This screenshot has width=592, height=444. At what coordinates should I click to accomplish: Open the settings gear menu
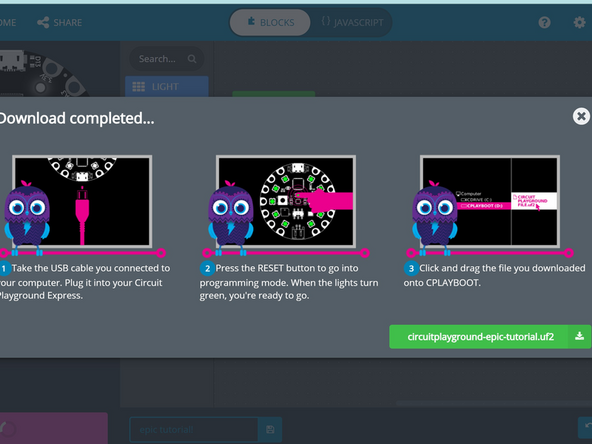point(579,23)
